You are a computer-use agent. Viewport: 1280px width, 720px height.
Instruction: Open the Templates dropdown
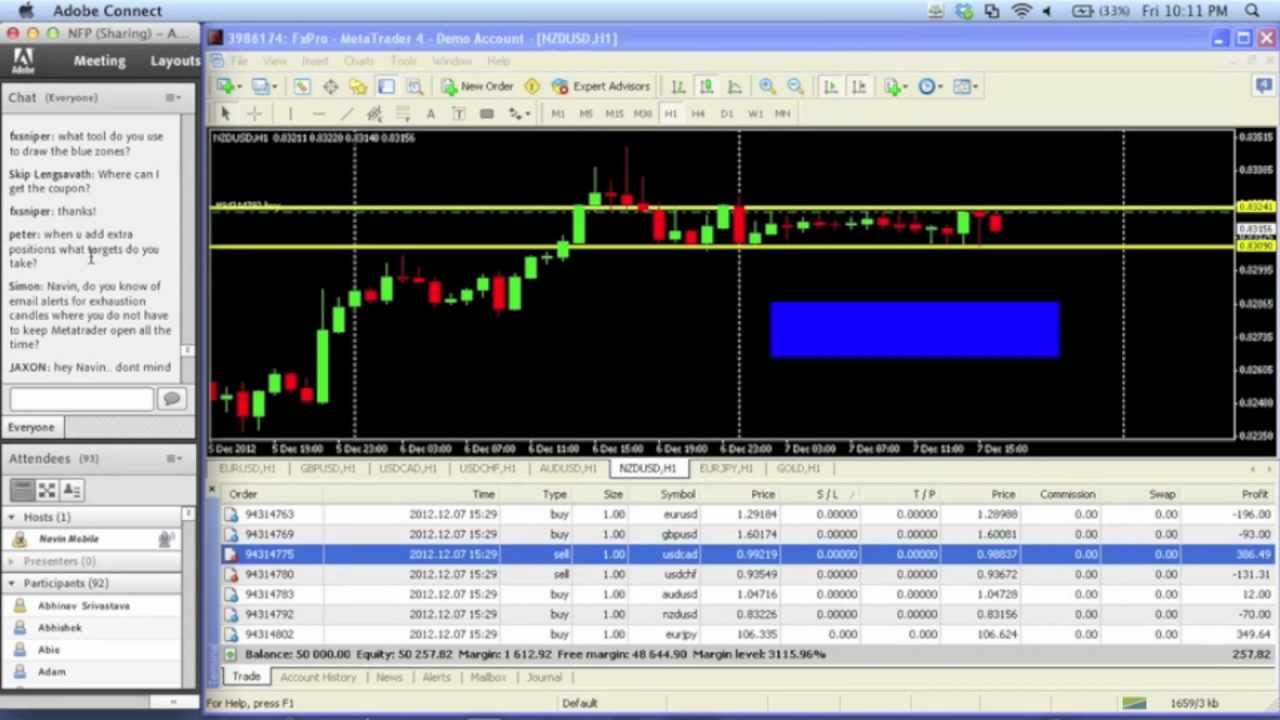[966, 86]
